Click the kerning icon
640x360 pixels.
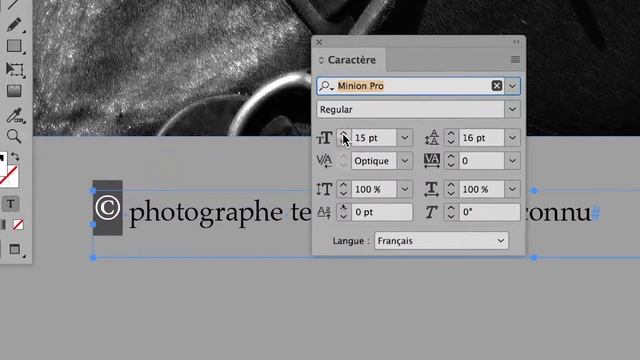pos(324,161)
